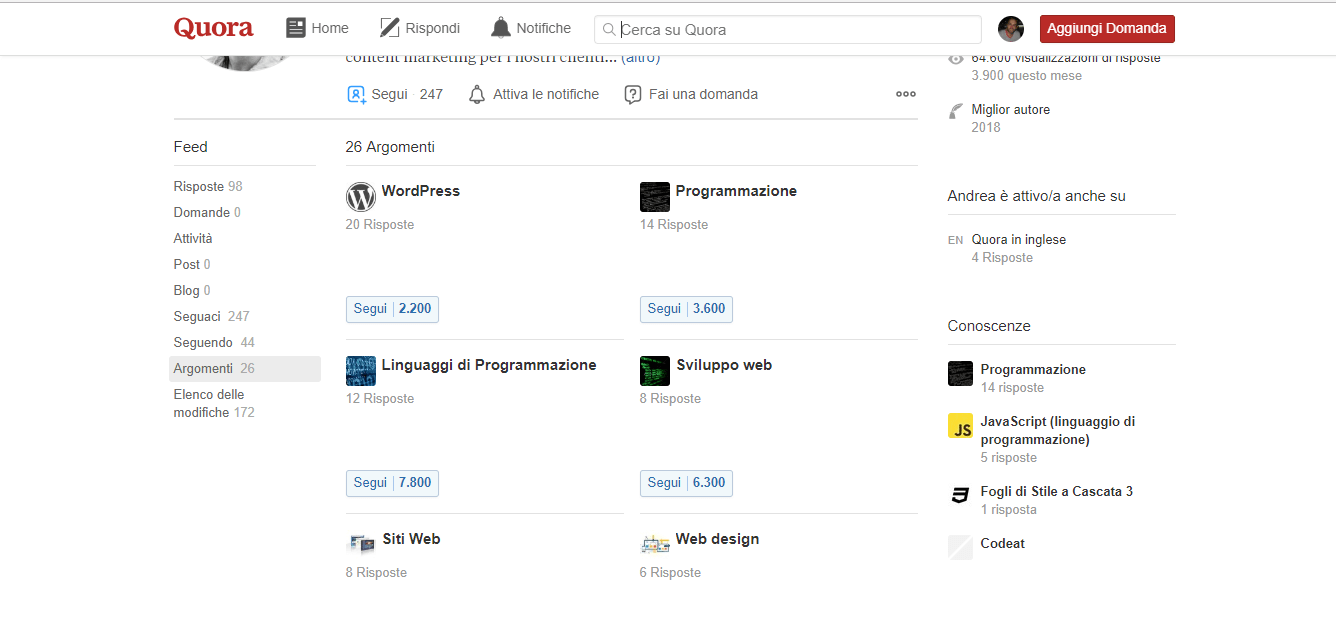Select Seguaci 247 in the sidebar
The image size is (1336, 633).
211,317
